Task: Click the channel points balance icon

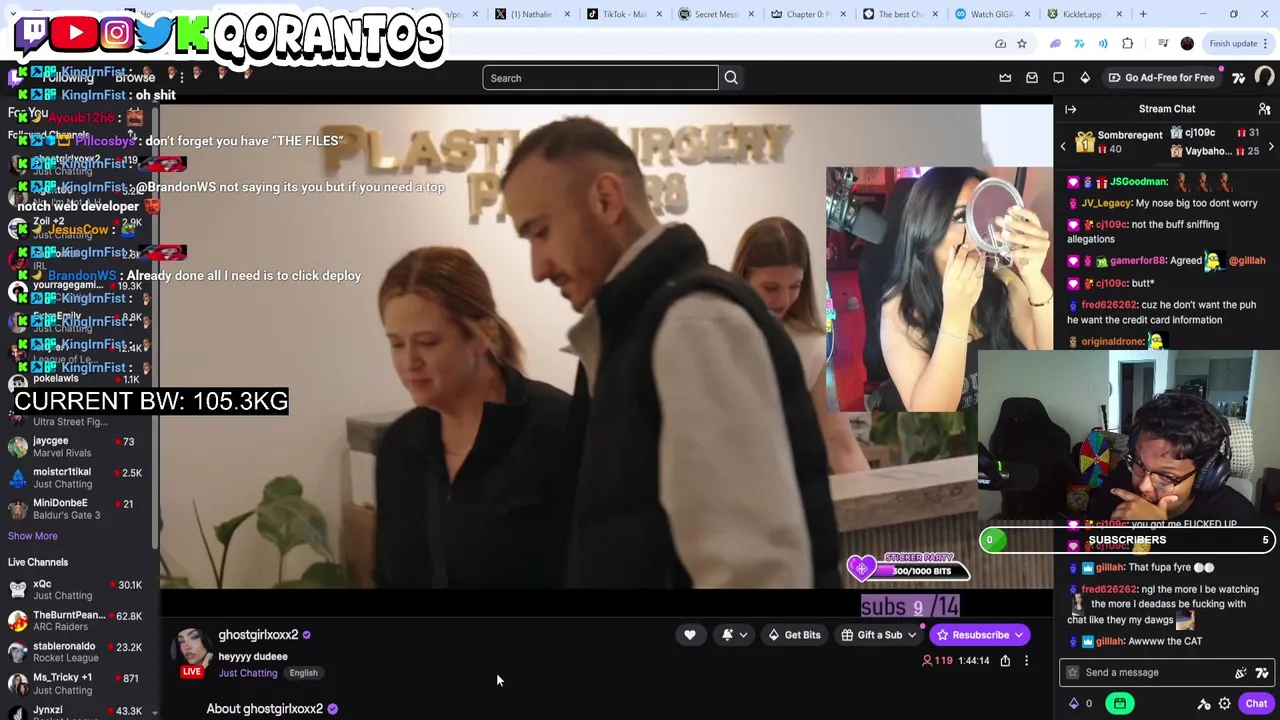Action: 1074,704
